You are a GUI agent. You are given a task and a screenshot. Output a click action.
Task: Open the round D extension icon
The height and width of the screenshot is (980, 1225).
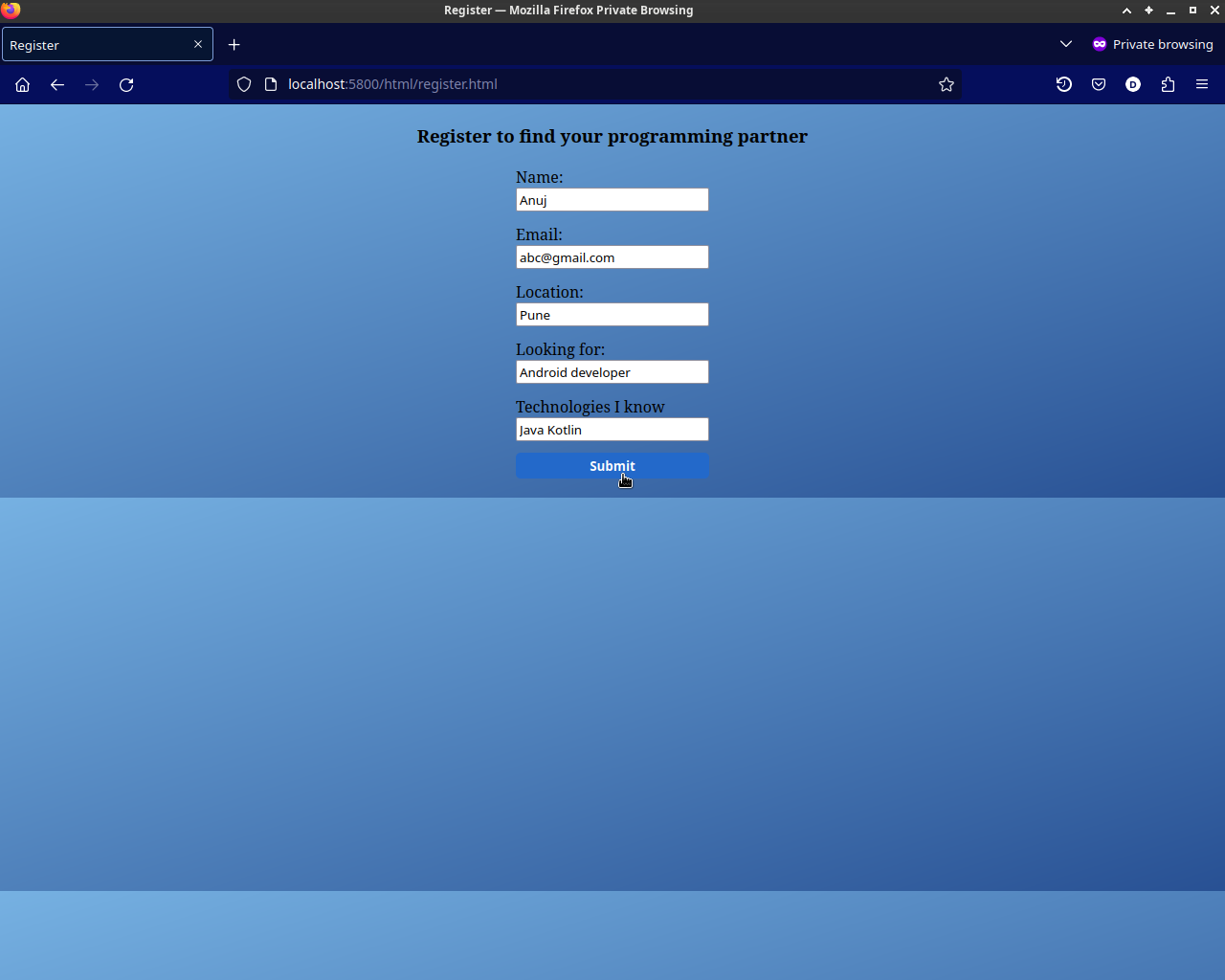click(x=1133, y=84)
